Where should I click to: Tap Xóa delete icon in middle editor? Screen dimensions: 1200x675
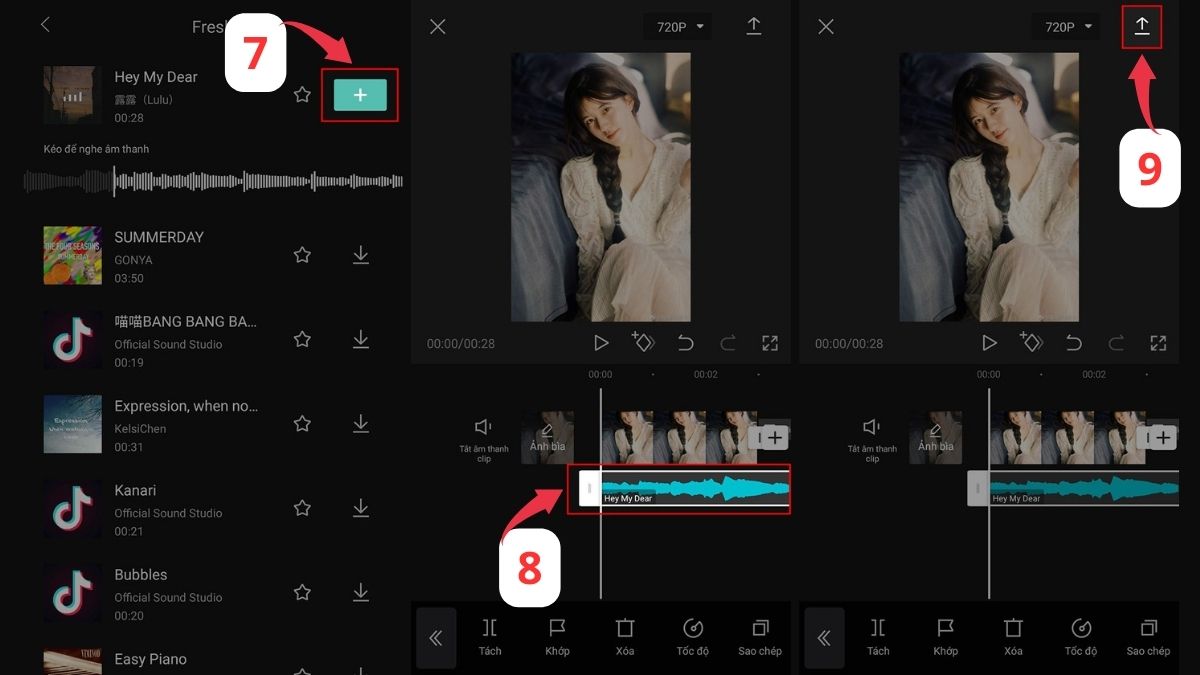pyautogui.click(x=625, y=636)
